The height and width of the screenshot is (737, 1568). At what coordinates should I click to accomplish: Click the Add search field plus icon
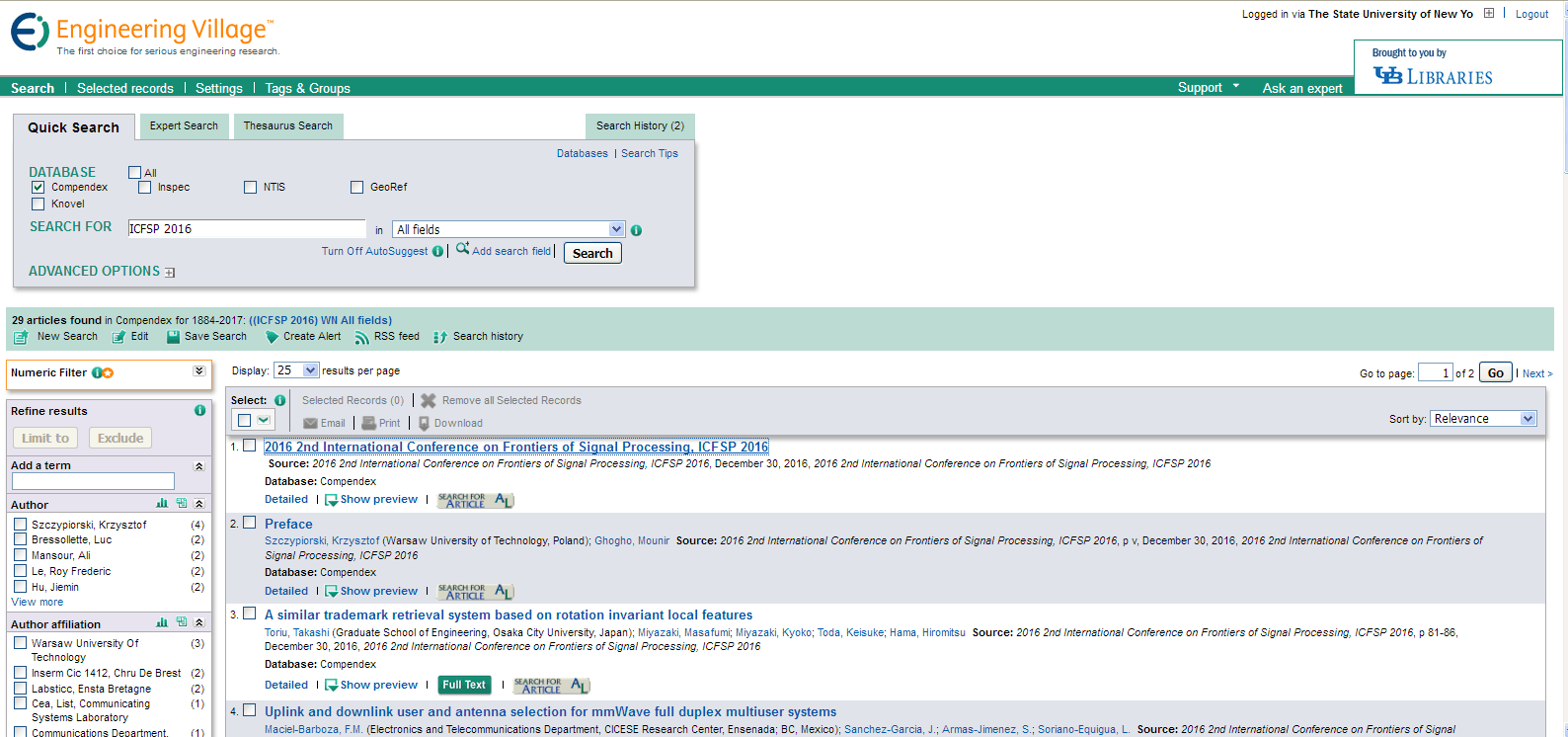tap(462, 249)
